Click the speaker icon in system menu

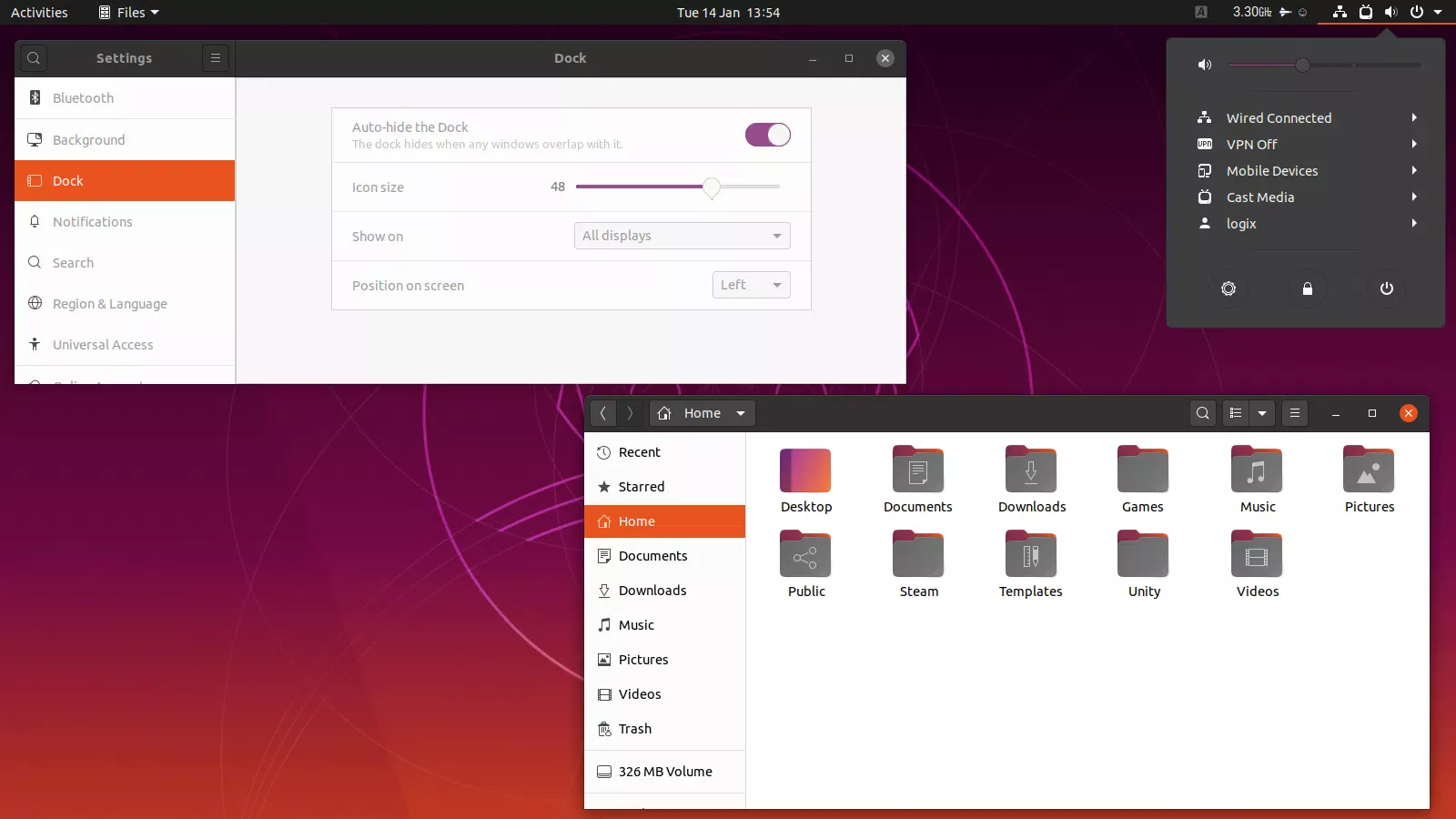point(1205,65)
